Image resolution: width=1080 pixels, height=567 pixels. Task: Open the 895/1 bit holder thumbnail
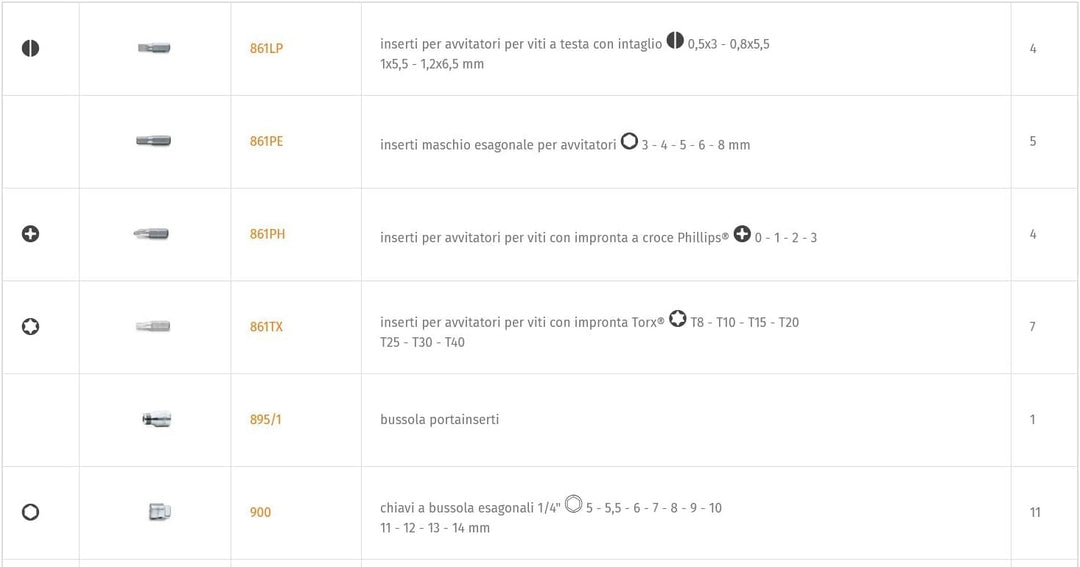coord(157,419)
